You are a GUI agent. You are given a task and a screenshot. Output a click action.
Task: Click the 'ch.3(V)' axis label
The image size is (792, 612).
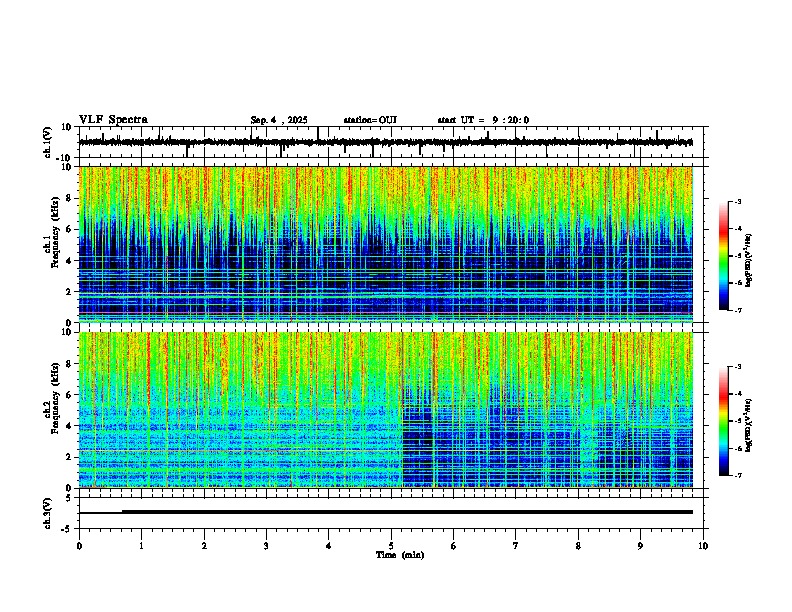click(49, 514)
